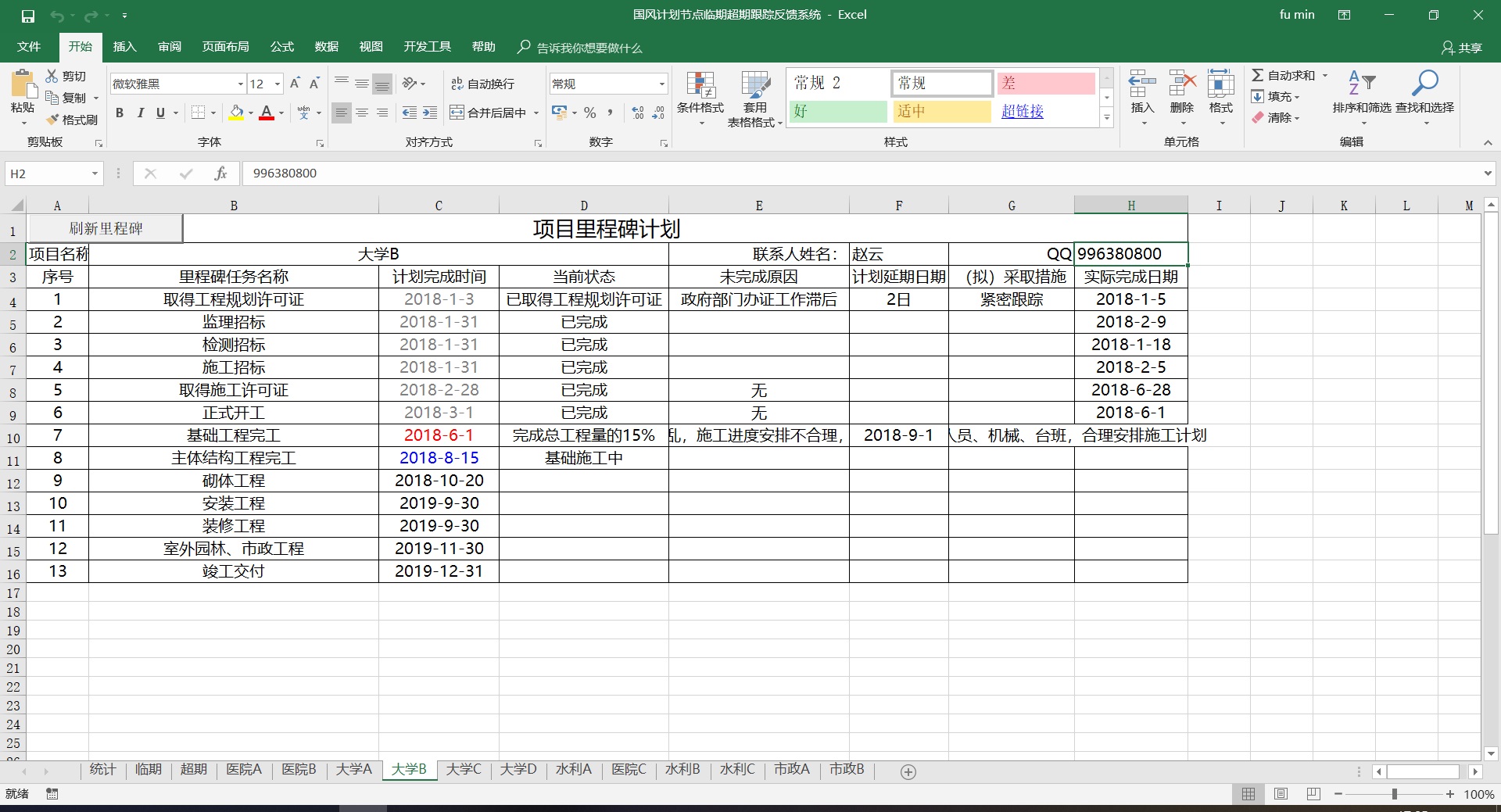Add a new sheet with plus button
Viewport: 1501px width, 812px height.
click(x=908, y=772)
